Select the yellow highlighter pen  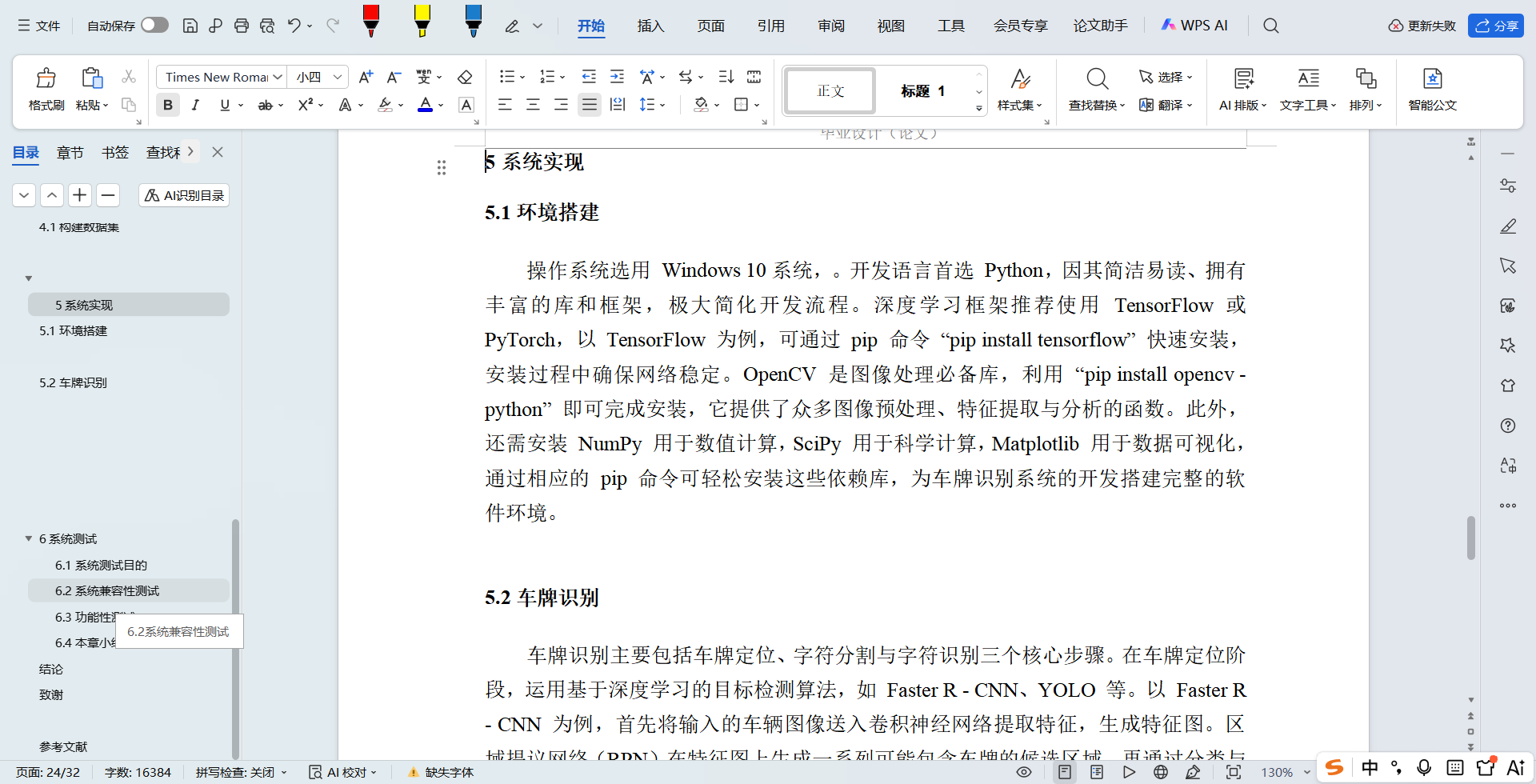[x=422, y=21]
